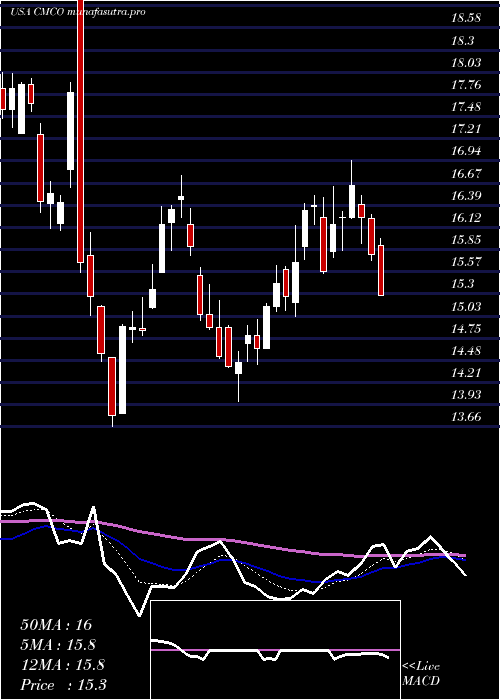Click the '50MA : 16' indicator text
Screen dimensions: 500x700
point(56,625)
